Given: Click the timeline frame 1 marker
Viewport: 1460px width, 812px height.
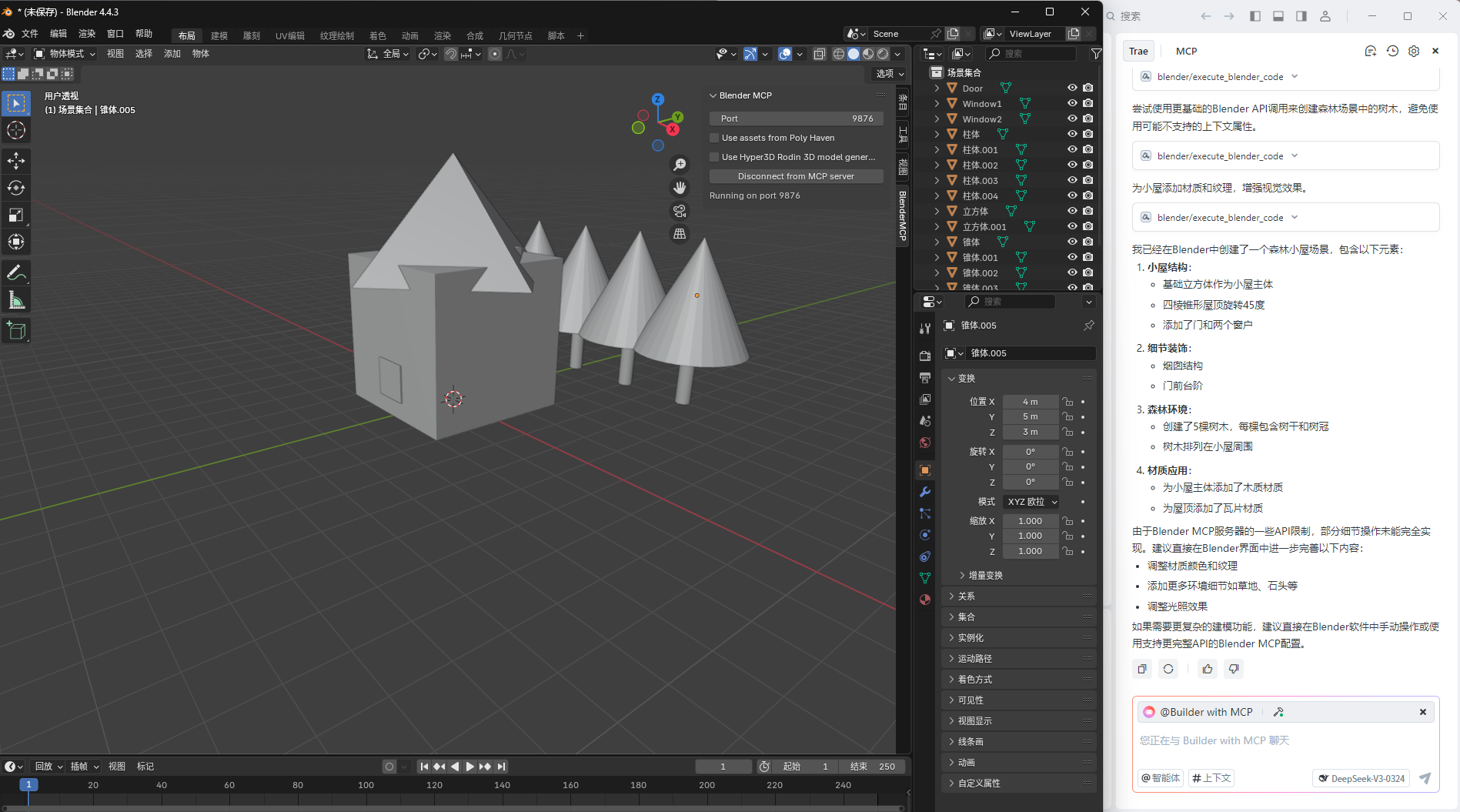Looking at the screenshot, I should pyautogui.click(x=28, y=785).
